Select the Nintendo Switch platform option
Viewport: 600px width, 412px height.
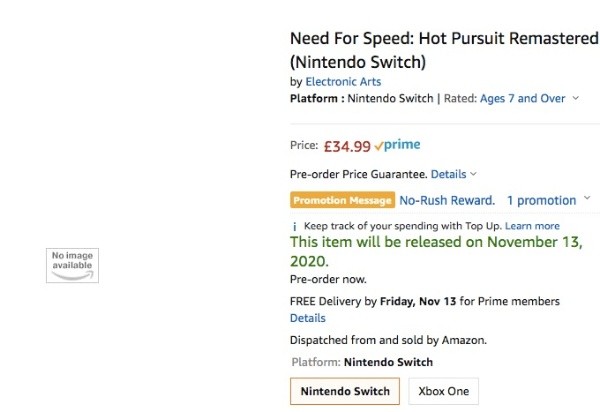[x=345, y=391]
